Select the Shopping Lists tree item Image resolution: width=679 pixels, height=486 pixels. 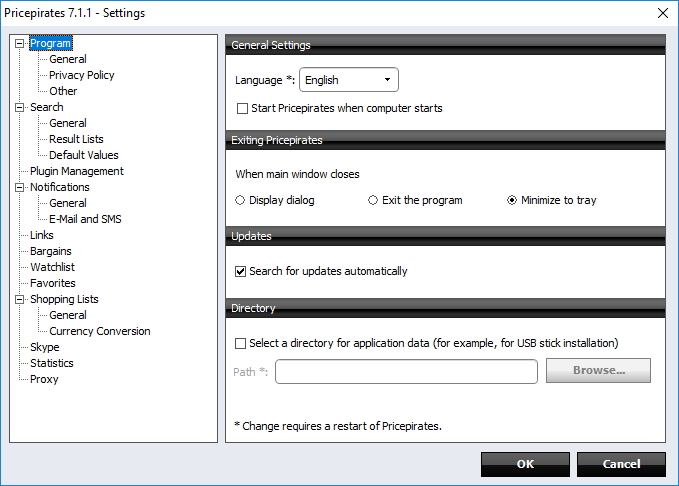click(64, 300)
